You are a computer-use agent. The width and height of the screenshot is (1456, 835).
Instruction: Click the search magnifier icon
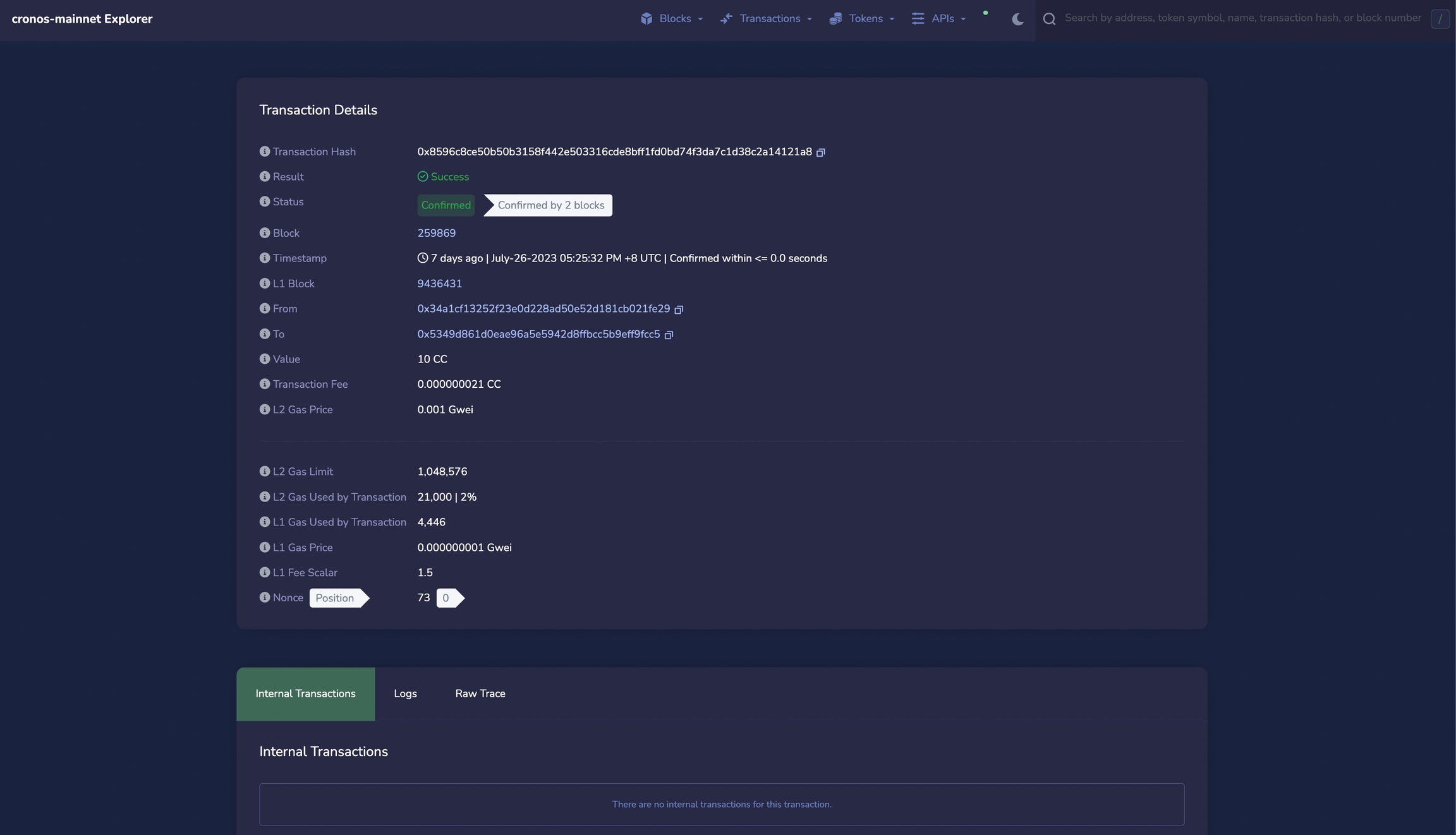(1048, 19)
